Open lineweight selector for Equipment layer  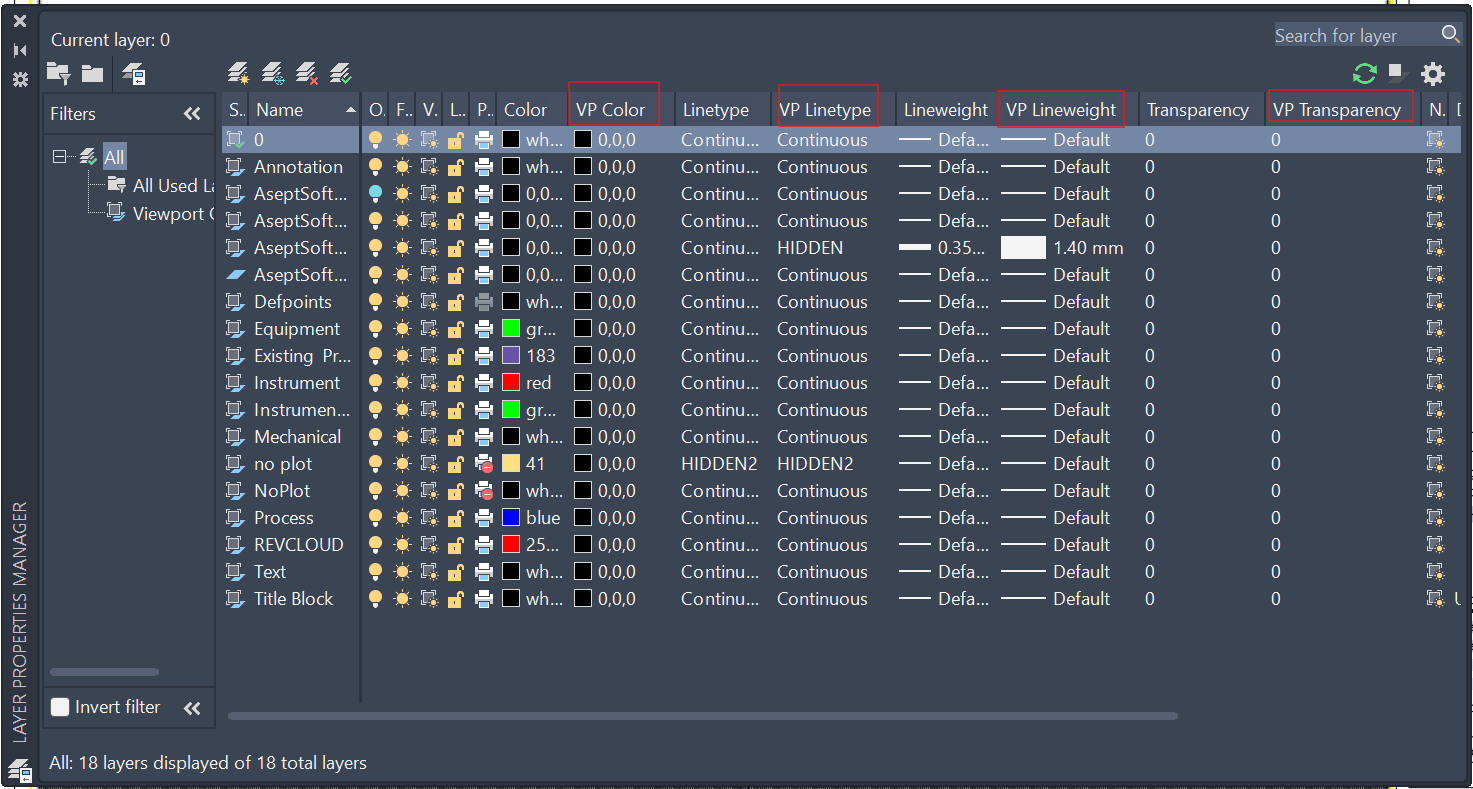946,329
